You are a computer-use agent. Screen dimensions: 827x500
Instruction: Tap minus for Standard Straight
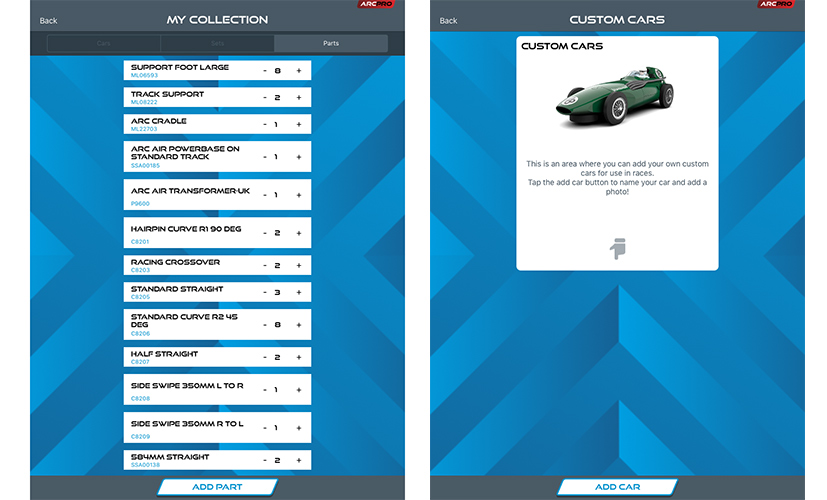[x=265, y=293]
